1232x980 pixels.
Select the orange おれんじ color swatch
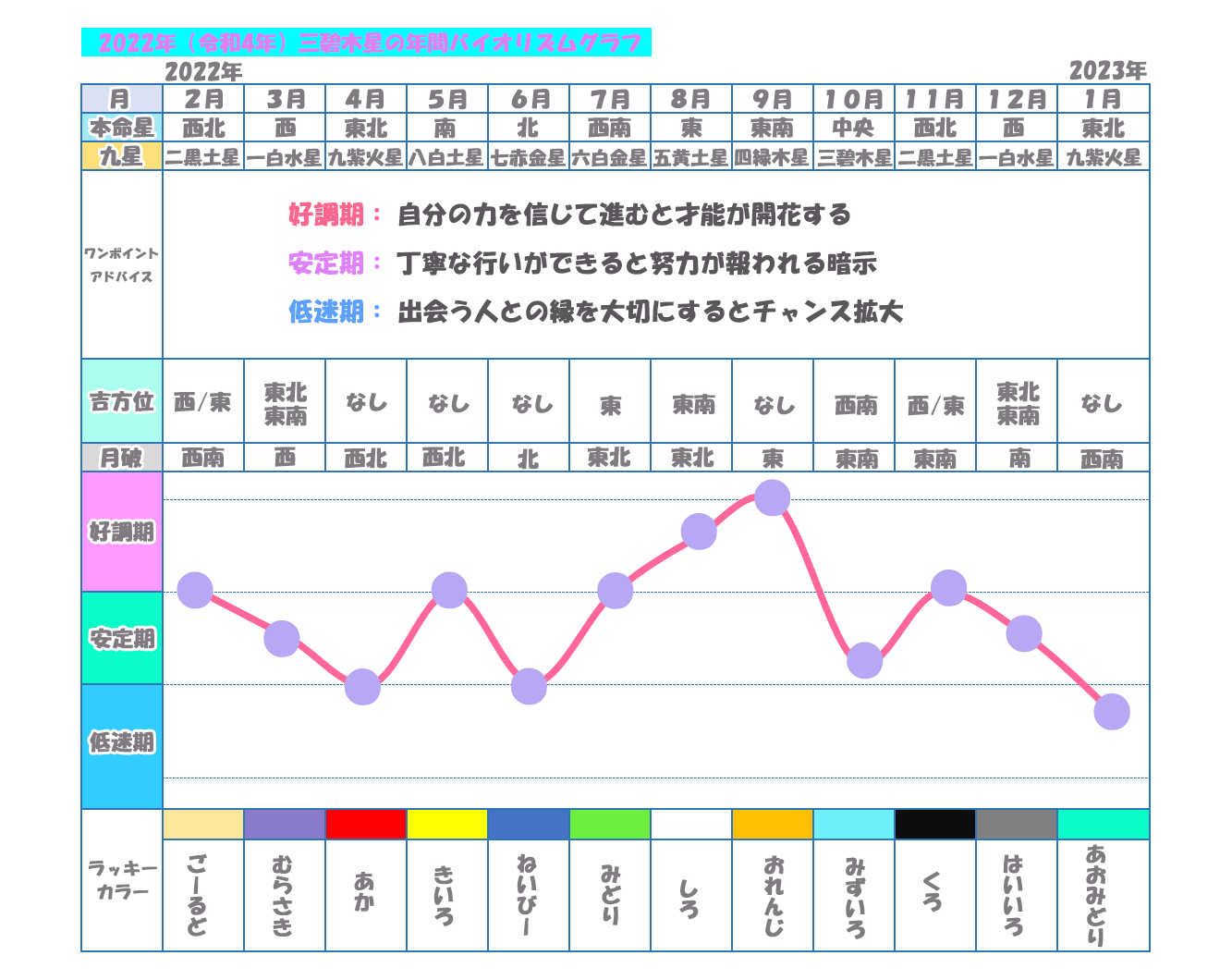click(773, 824)
